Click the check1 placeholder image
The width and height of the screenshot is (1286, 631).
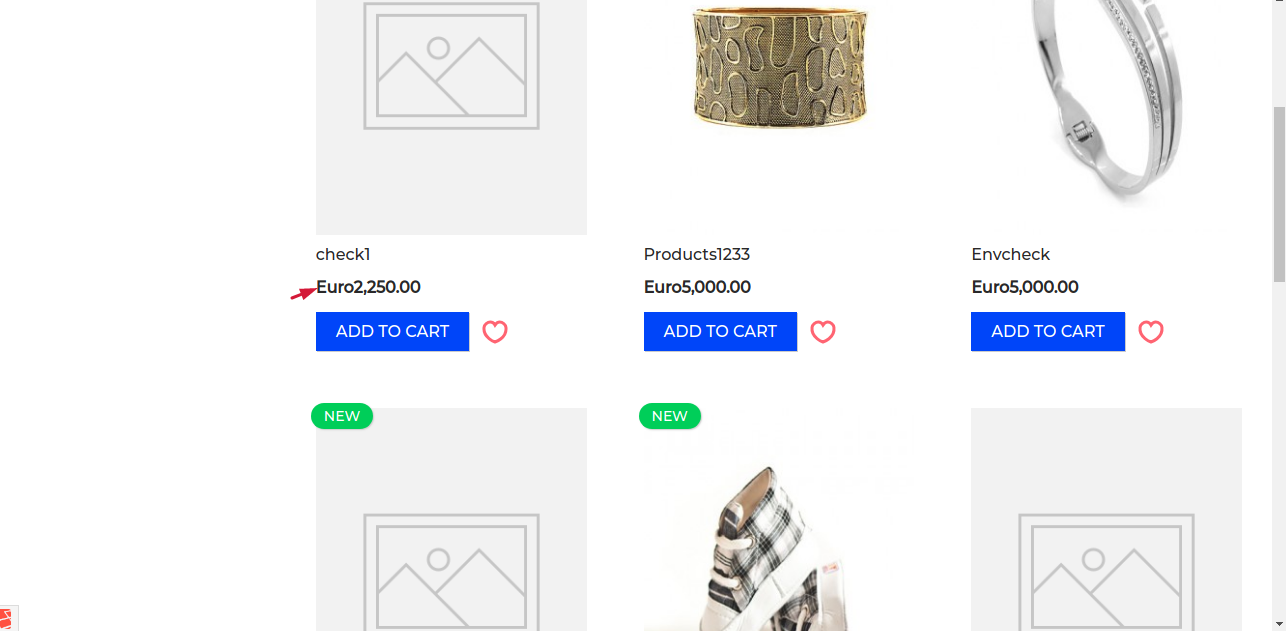(451, 117)
